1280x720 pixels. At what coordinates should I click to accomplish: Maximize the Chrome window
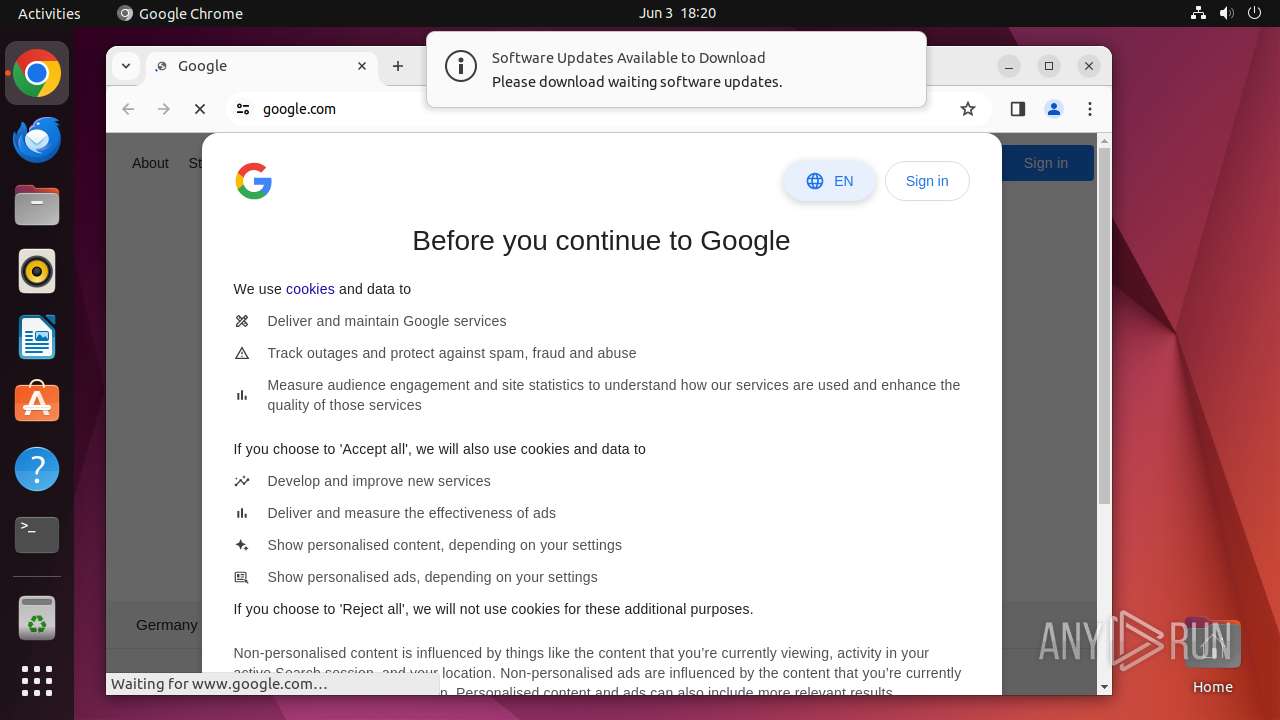(1049, 66)
